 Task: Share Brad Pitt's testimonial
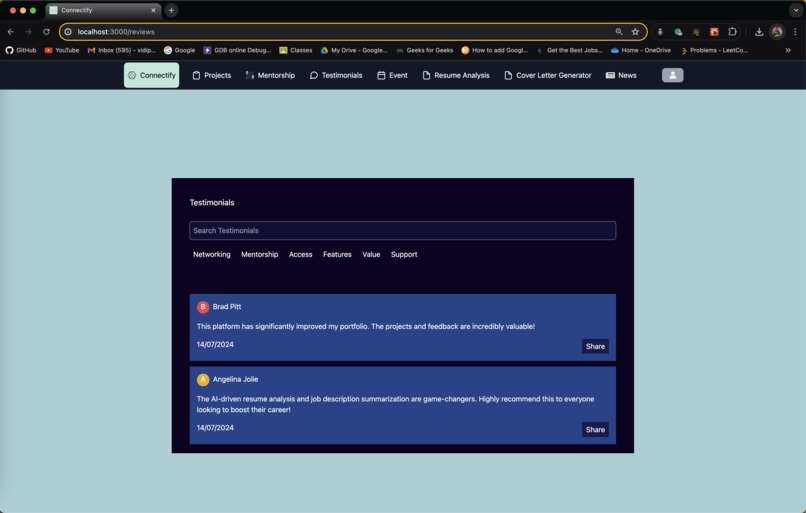[595, 346]
